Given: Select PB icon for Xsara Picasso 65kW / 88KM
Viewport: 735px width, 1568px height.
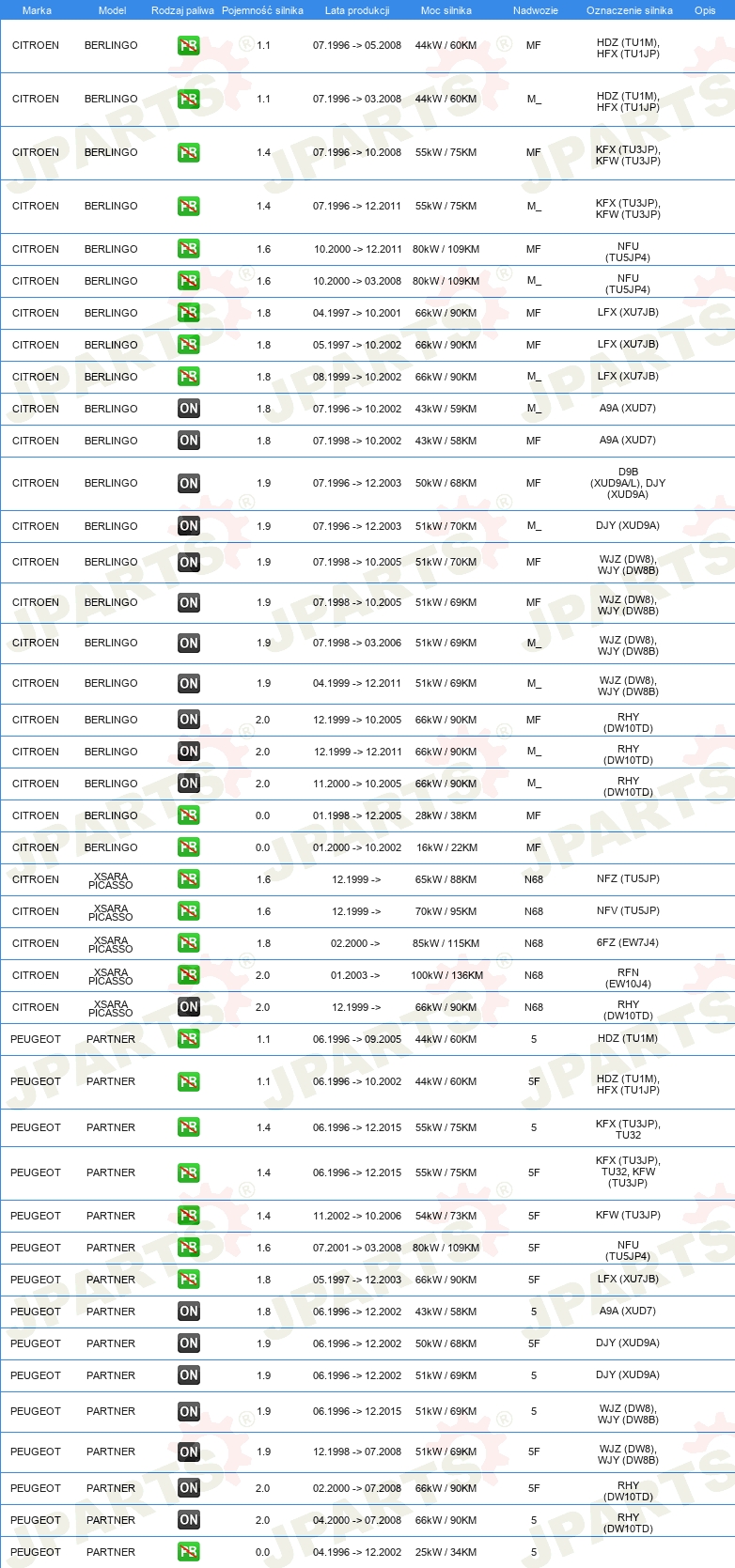Looking at the screenshot, I should click(x=189, y=879).
